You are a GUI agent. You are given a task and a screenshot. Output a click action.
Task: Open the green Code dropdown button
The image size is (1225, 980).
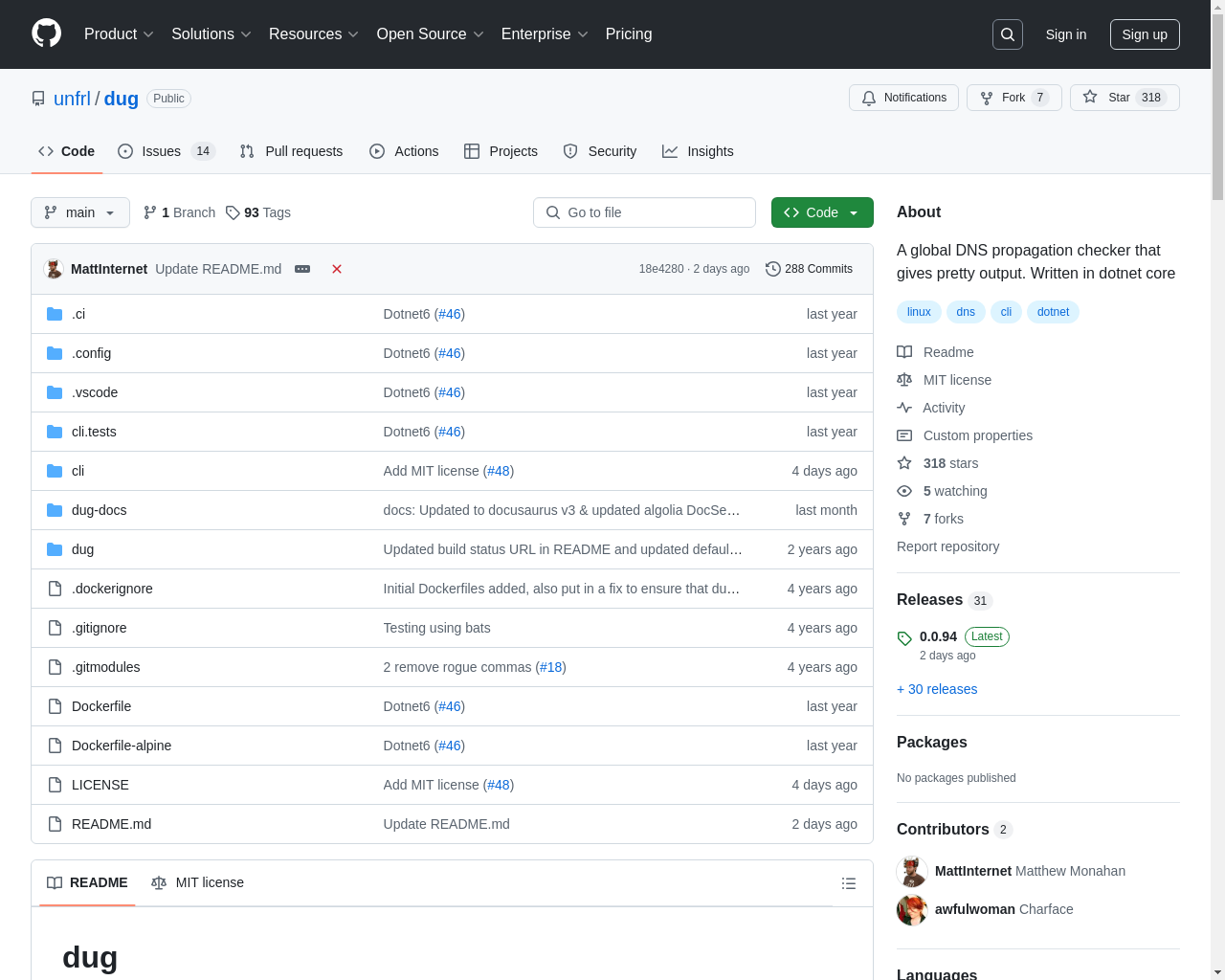click(822, 212)
